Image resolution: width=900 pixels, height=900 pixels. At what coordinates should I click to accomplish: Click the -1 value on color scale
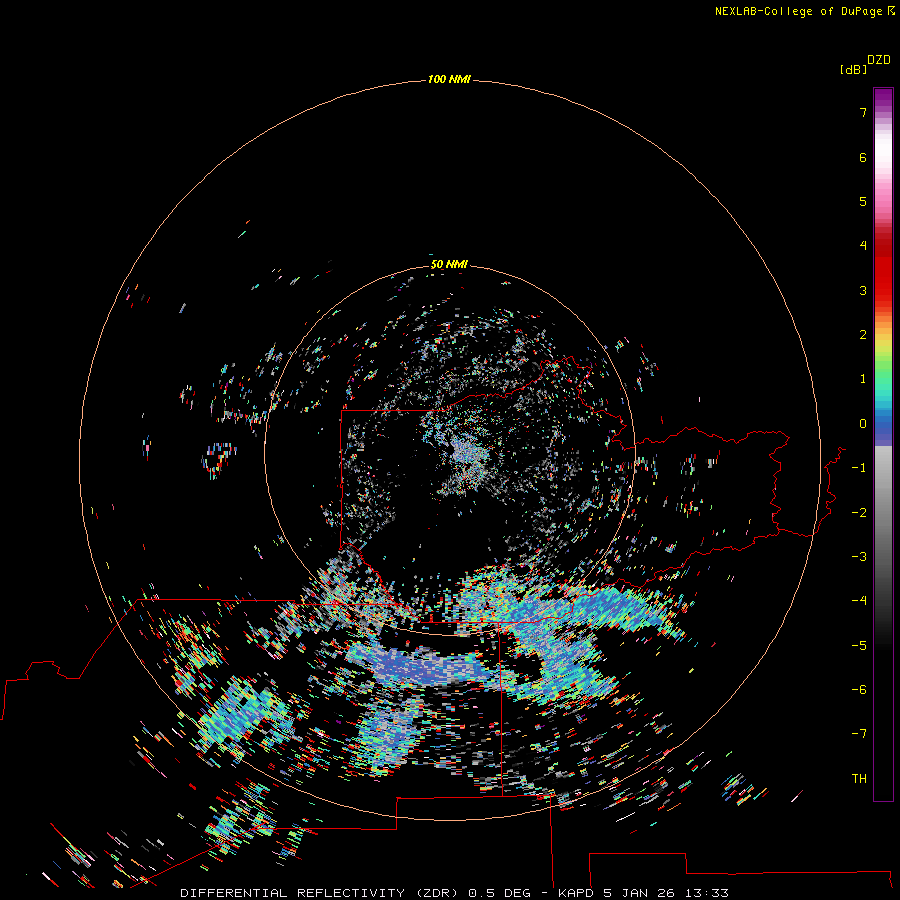click(x=859, y=468)
